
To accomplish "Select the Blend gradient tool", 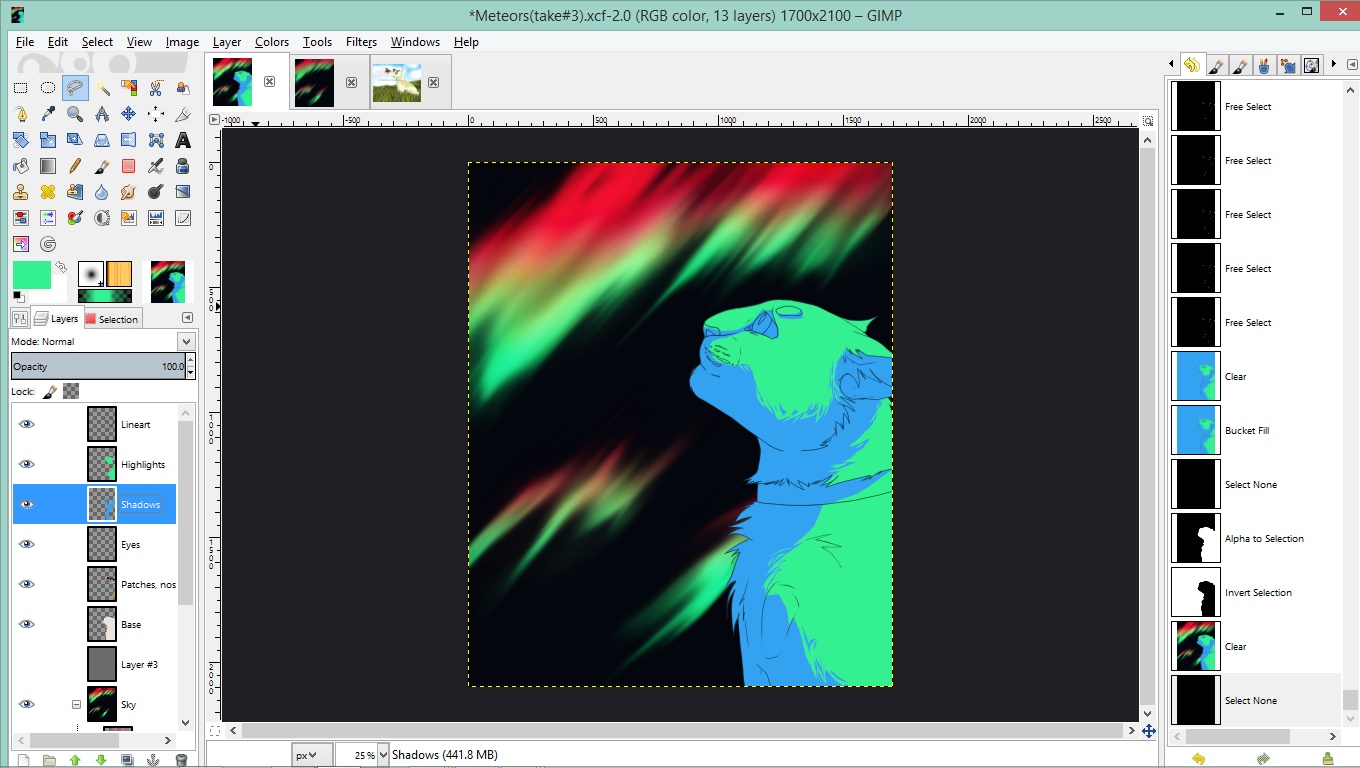I will [47, 166].
